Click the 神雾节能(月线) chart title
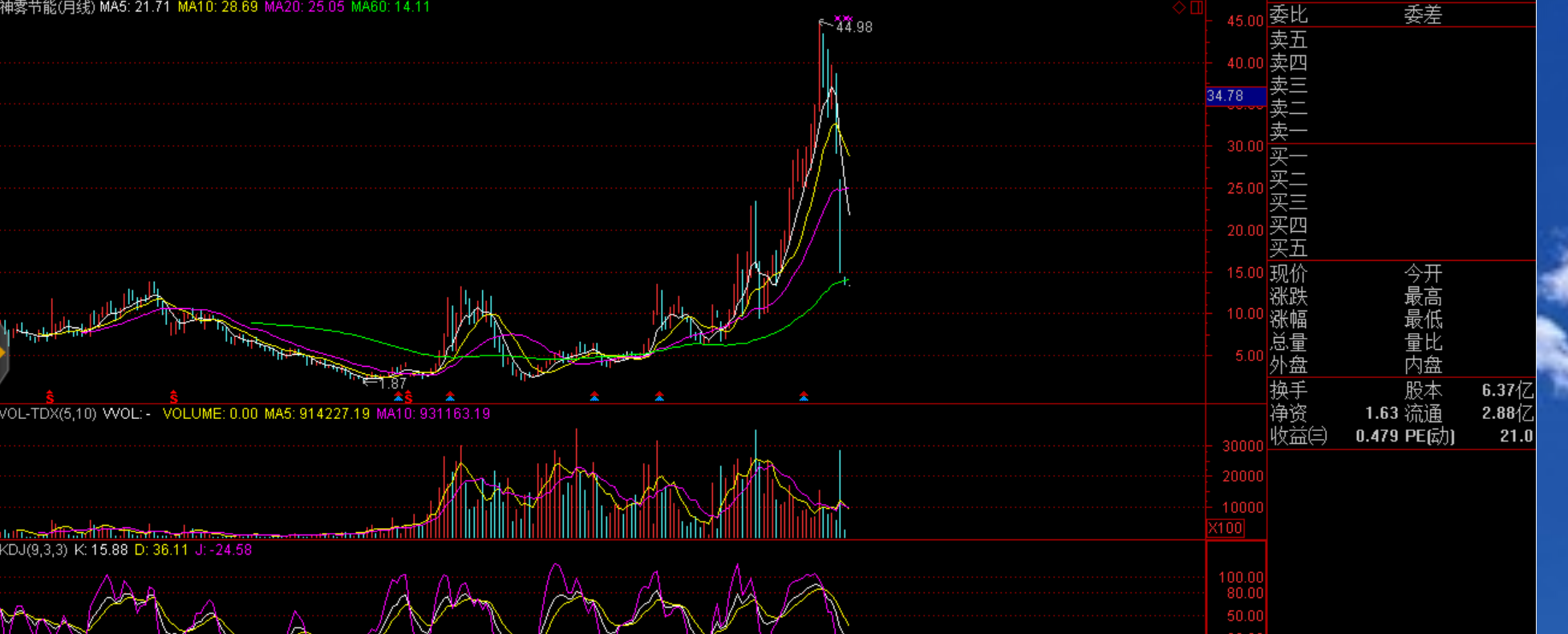1568x634 pixels. click(48, 7)
